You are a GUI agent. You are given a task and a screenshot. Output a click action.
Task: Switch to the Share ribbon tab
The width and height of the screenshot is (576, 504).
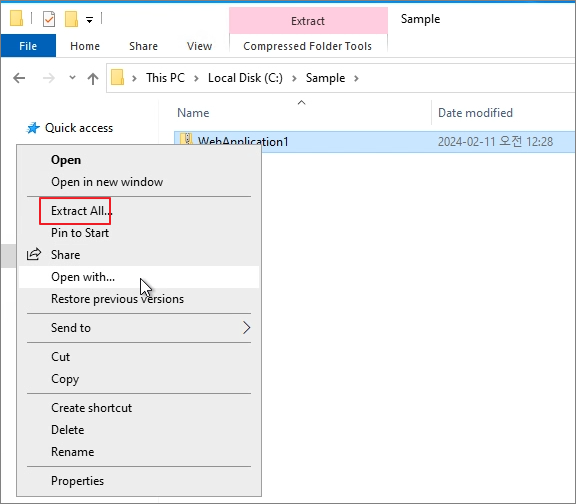coord(143,46)
